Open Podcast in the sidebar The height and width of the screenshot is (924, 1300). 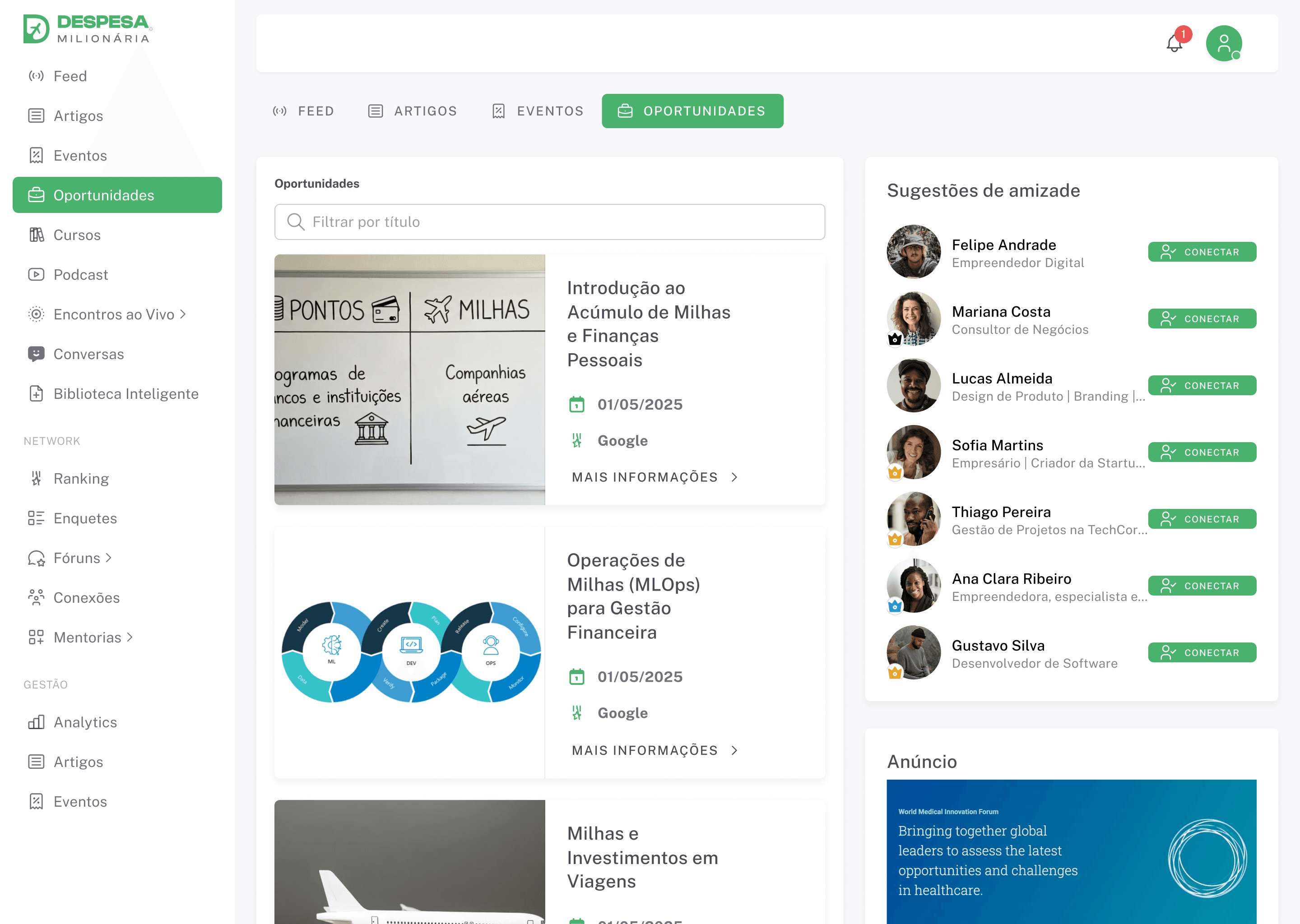point(117,274)
